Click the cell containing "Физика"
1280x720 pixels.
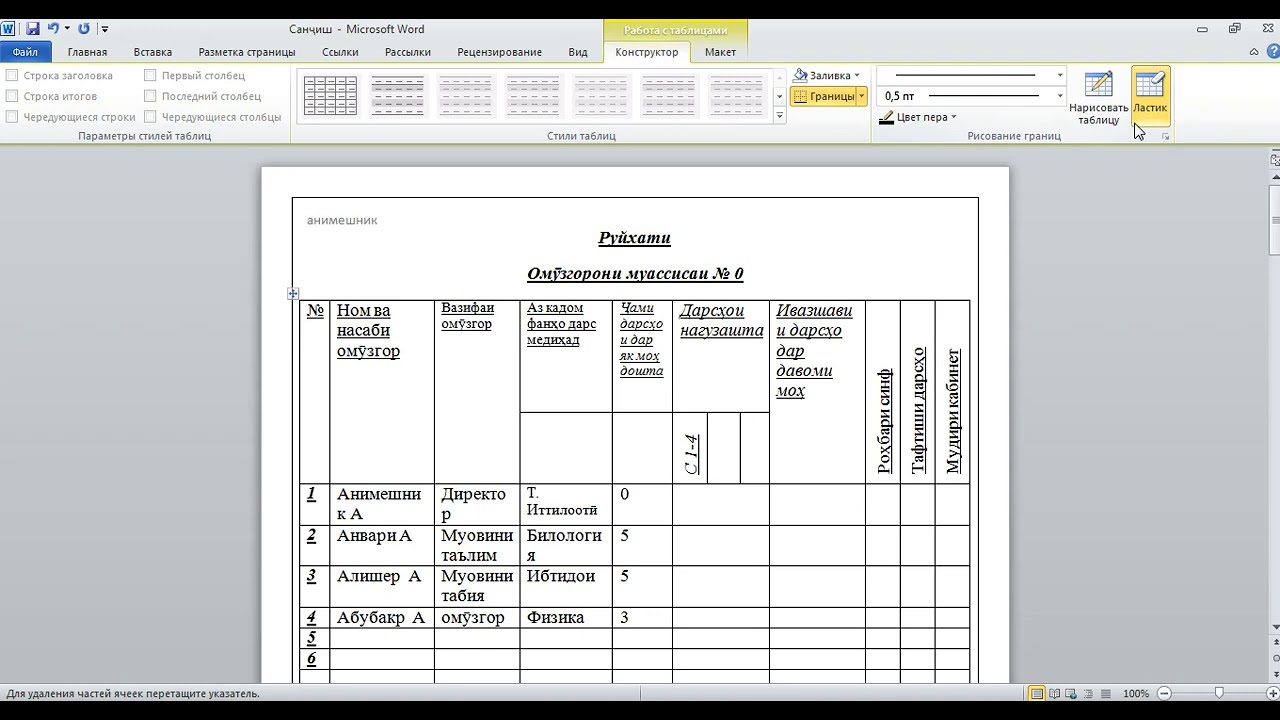click(x=566, y=618)
